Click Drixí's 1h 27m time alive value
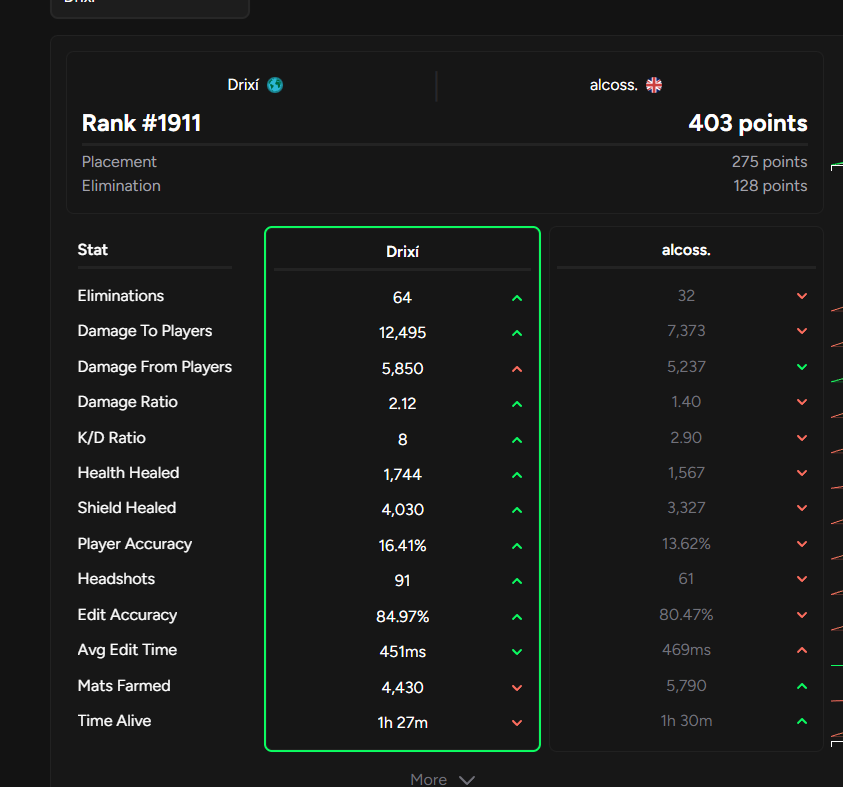Image resolution: width=843 pixels, height=787 pixels. pyautogui.click(x=402, y=723)
